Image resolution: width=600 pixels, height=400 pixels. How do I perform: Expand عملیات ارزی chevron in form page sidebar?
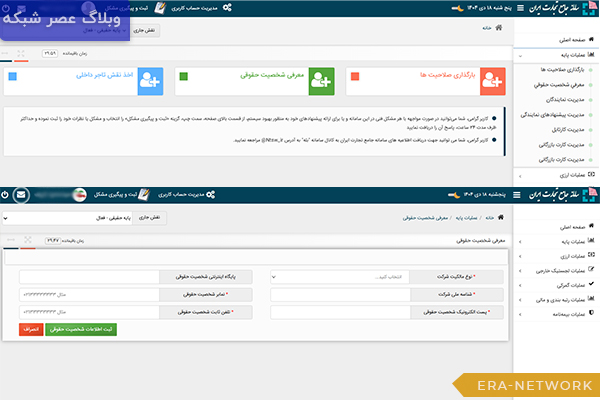pos(520,256)
